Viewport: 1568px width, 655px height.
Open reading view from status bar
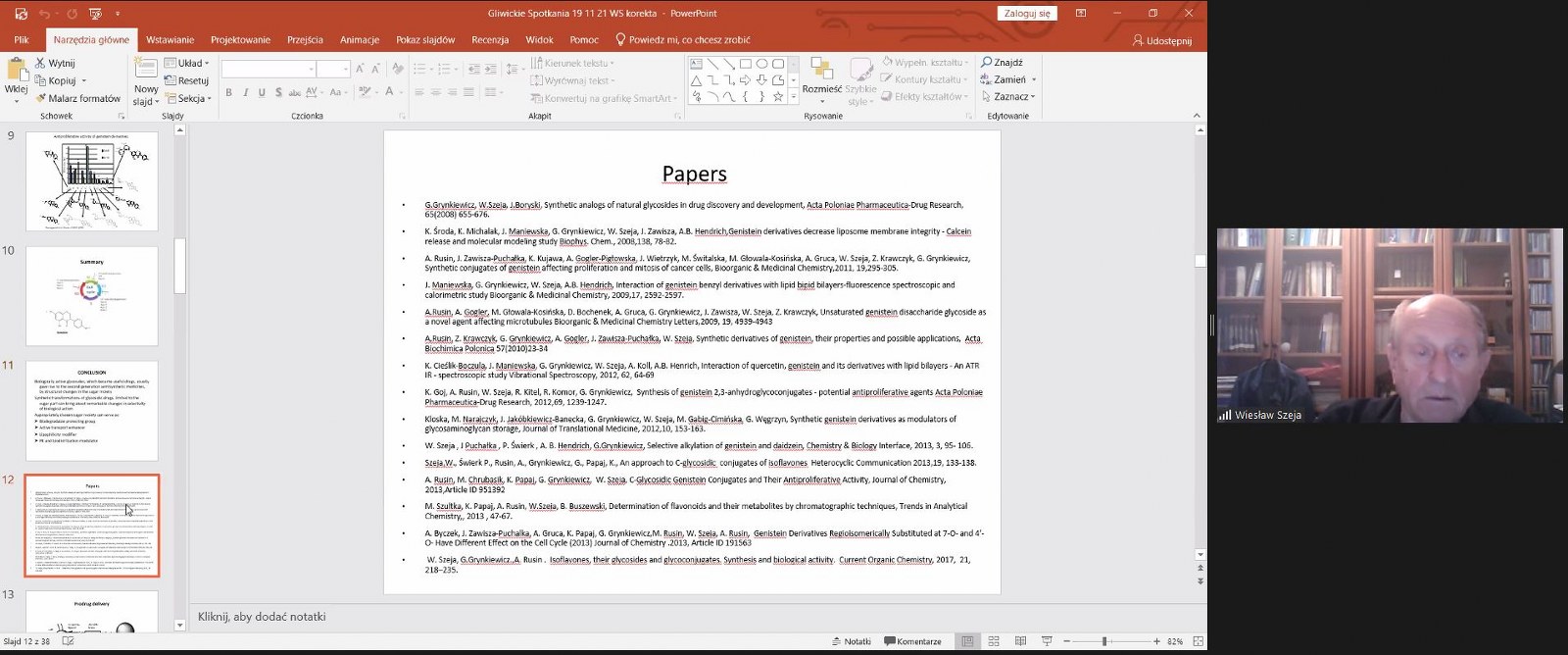(1020, 641)
